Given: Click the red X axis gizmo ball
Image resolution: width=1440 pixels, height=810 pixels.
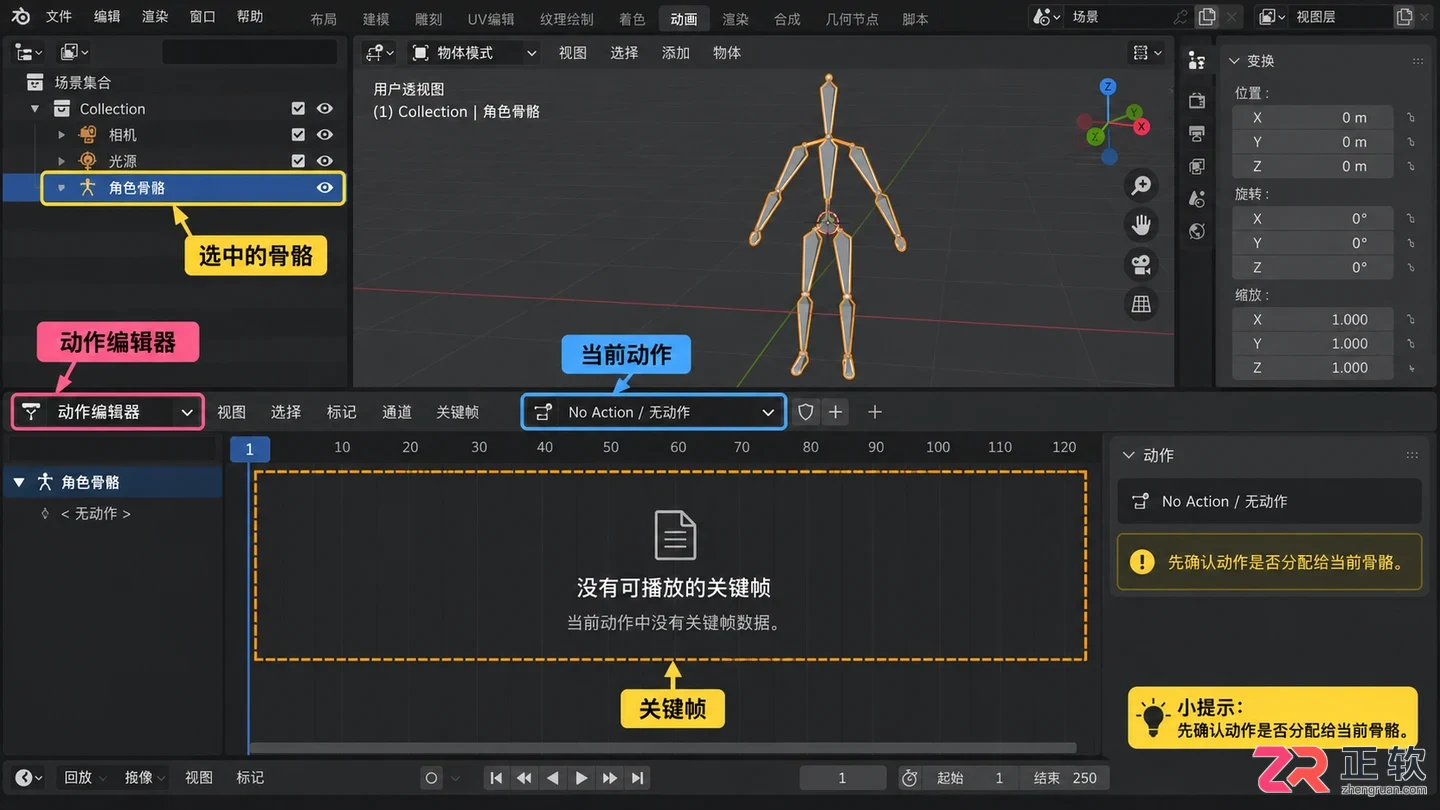Looking at the screenshot, I should click(1141, 127).
